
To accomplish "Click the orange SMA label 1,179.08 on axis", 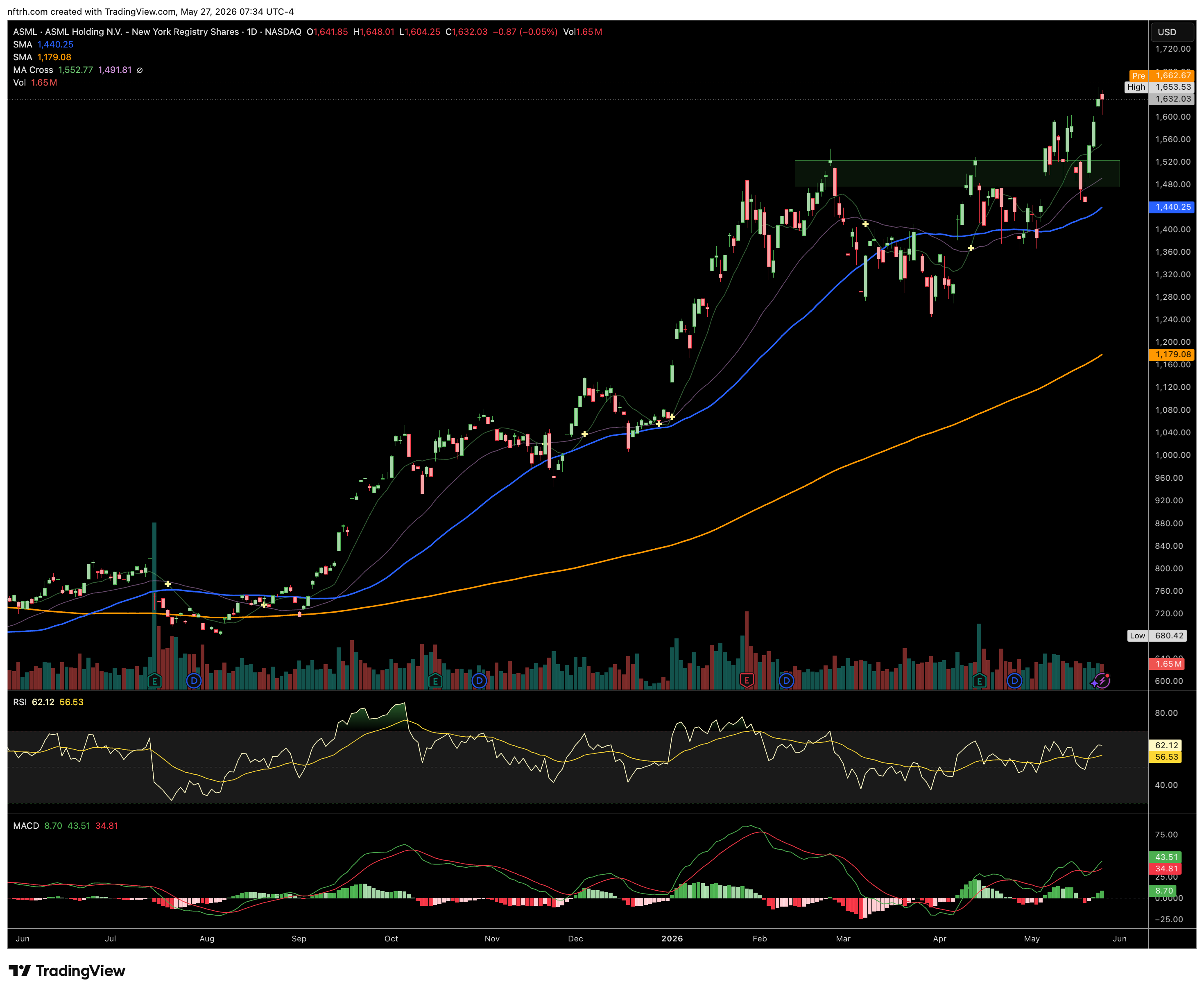I will [x=1171, y=354].
